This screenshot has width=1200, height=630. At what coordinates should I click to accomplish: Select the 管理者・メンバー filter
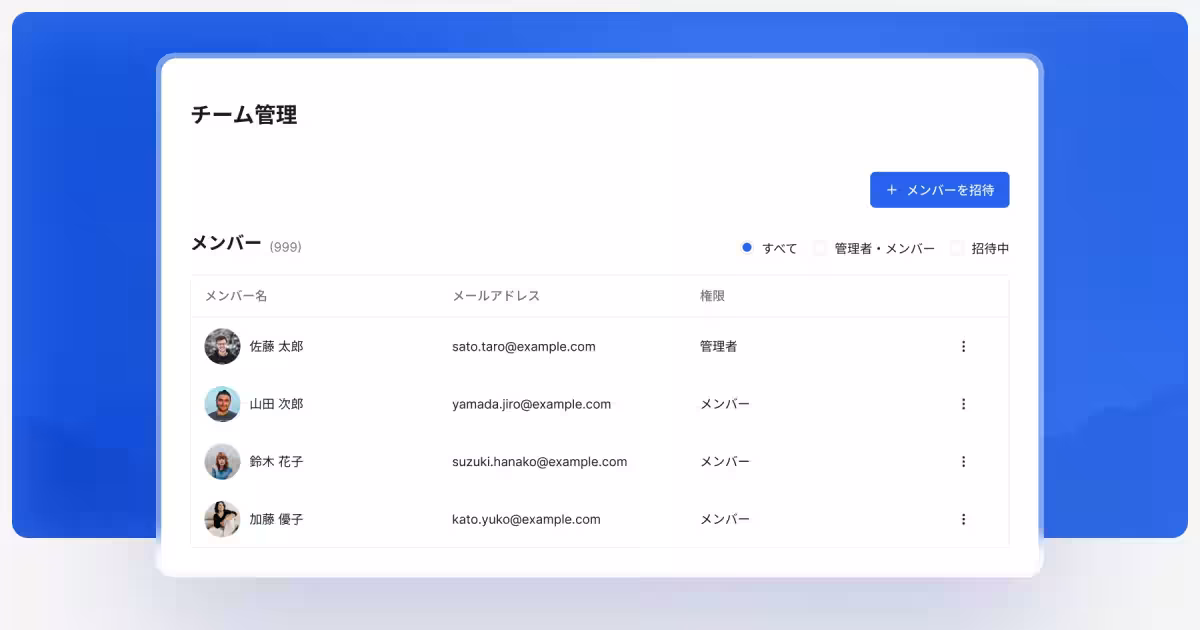866,247
